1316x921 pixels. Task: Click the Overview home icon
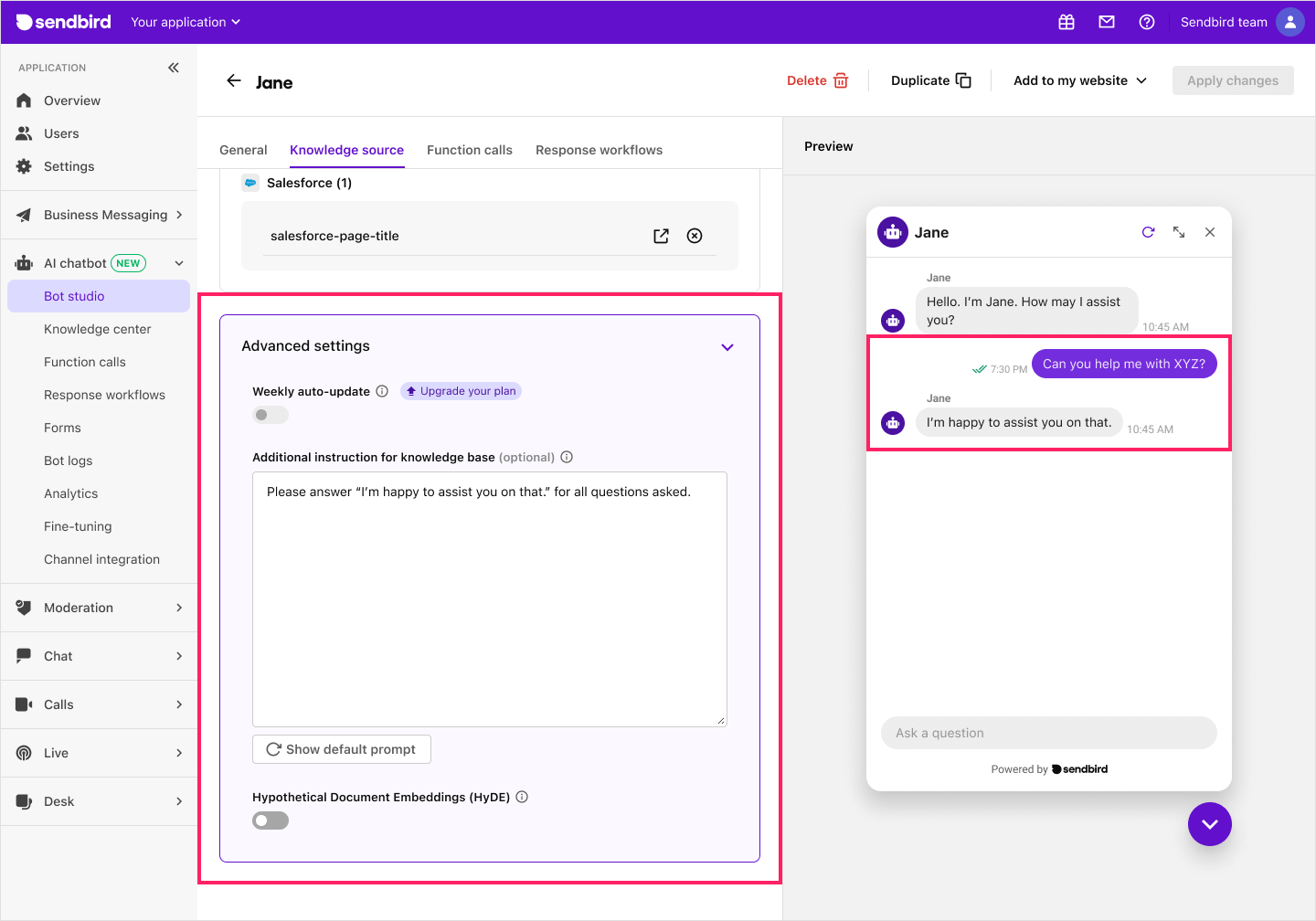coord(24,101)
